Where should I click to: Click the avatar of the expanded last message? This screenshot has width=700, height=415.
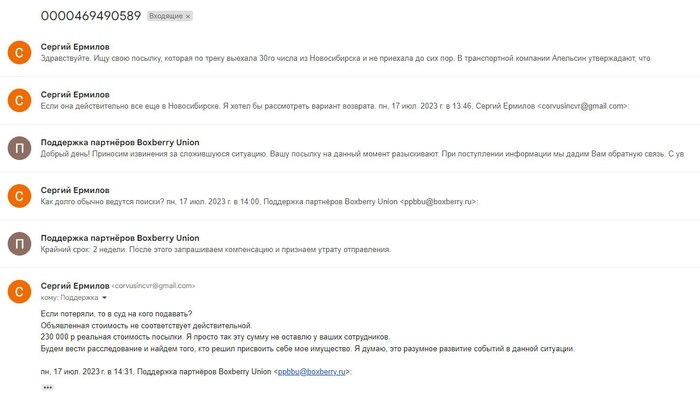pos(18,291)
